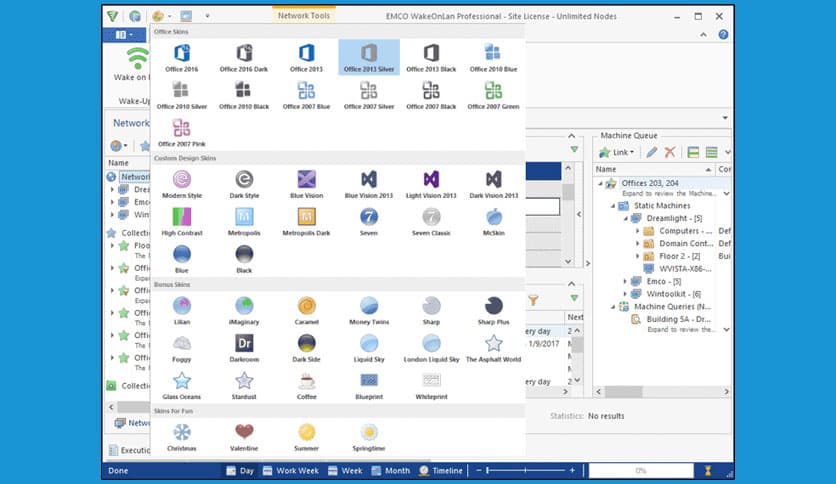Open the help question mark icon

[x=723, y=35]
